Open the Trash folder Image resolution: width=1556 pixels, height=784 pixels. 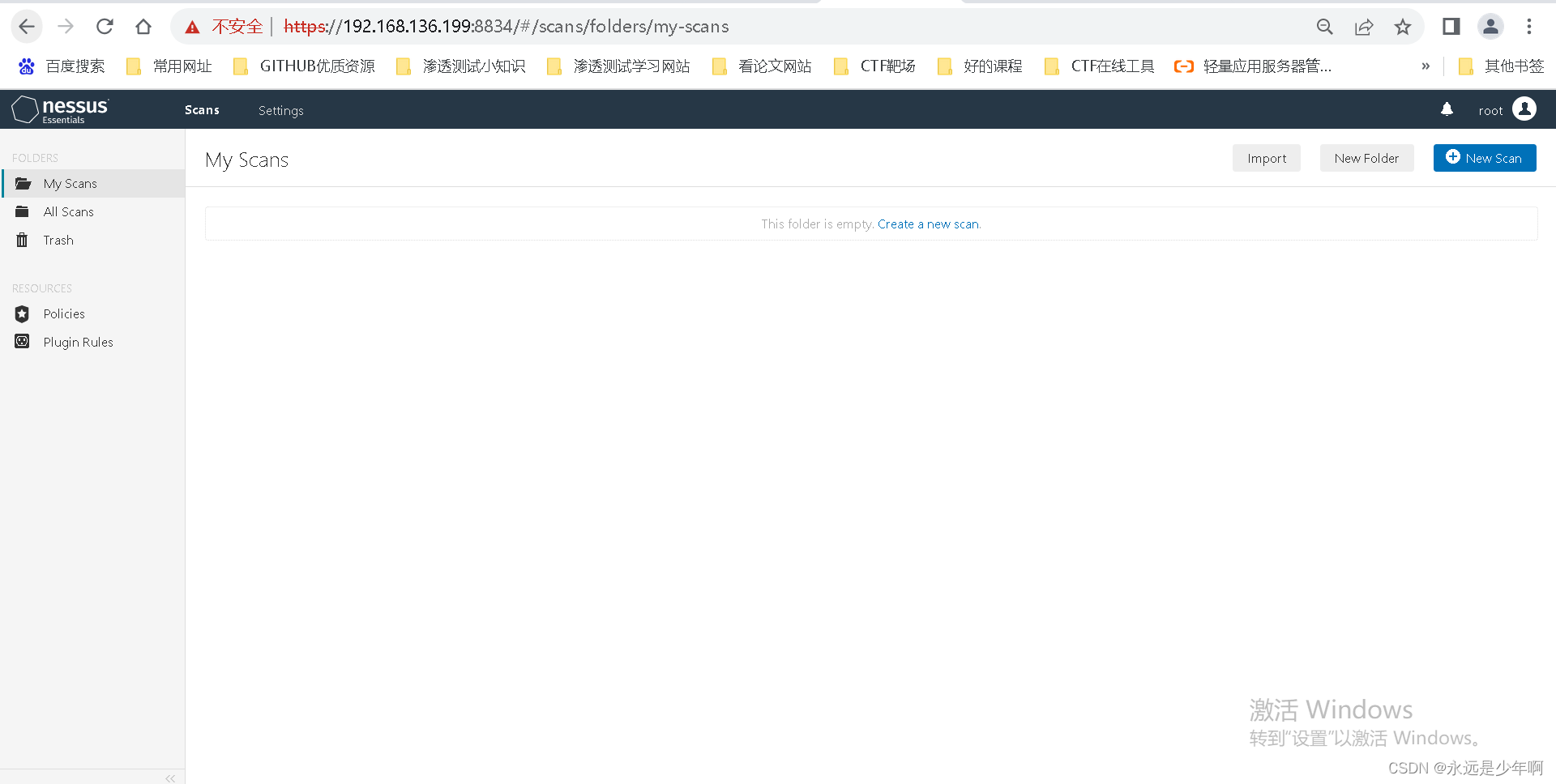click(x=93, y=241)
